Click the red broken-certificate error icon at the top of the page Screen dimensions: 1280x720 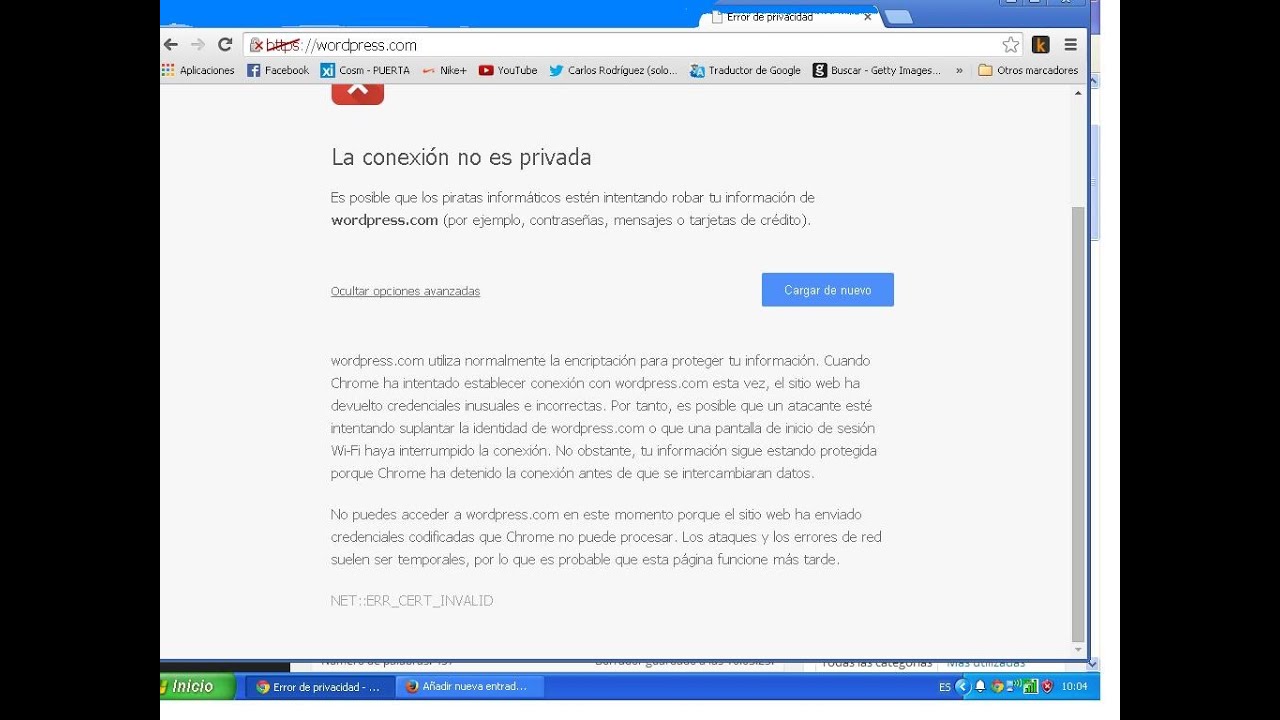coord(358,94)
